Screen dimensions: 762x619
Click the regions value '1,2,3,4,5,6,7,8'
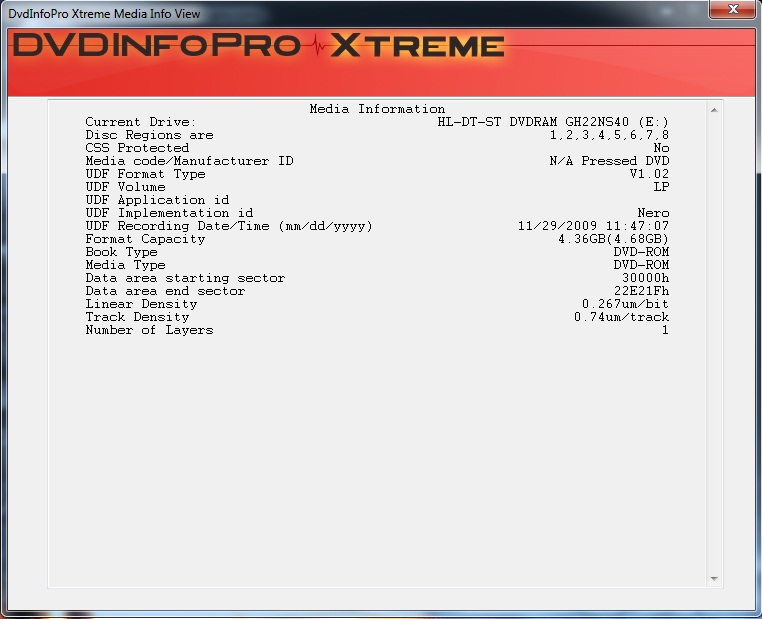pyautogui.click(x=609, y=135)
